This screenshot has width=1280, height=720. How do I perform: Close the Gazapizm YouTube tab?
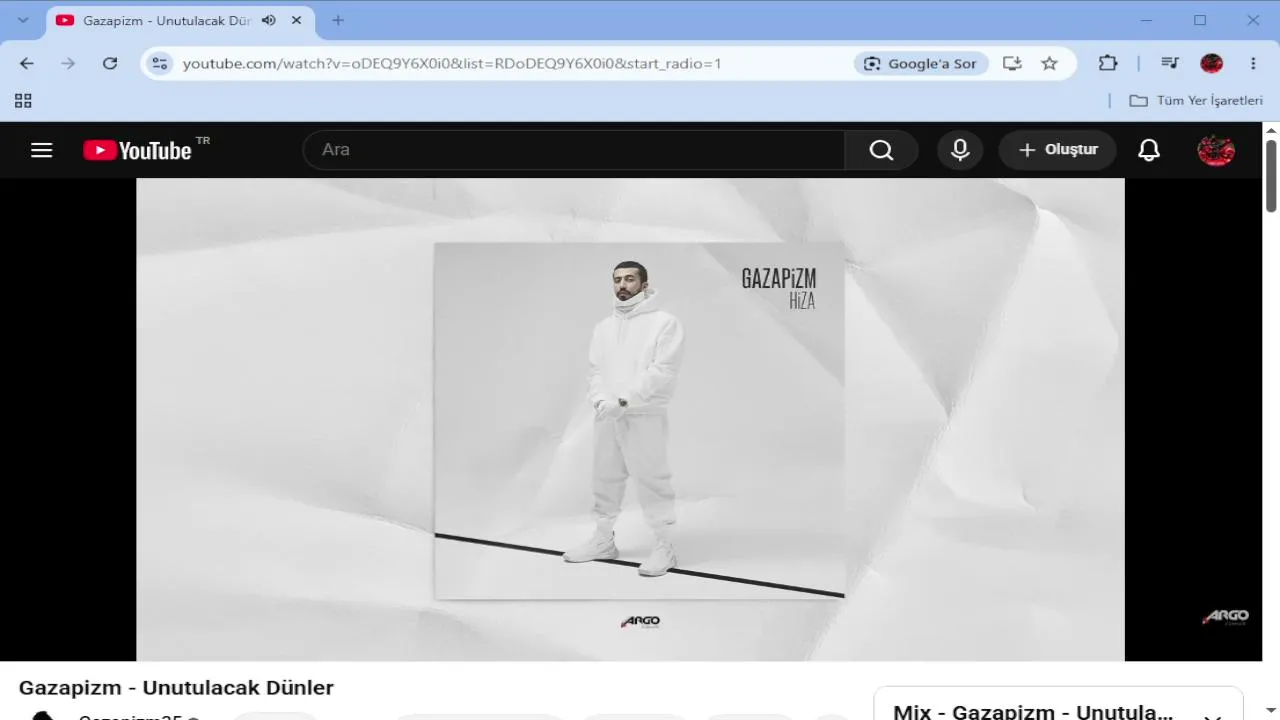tap(296, 20)
